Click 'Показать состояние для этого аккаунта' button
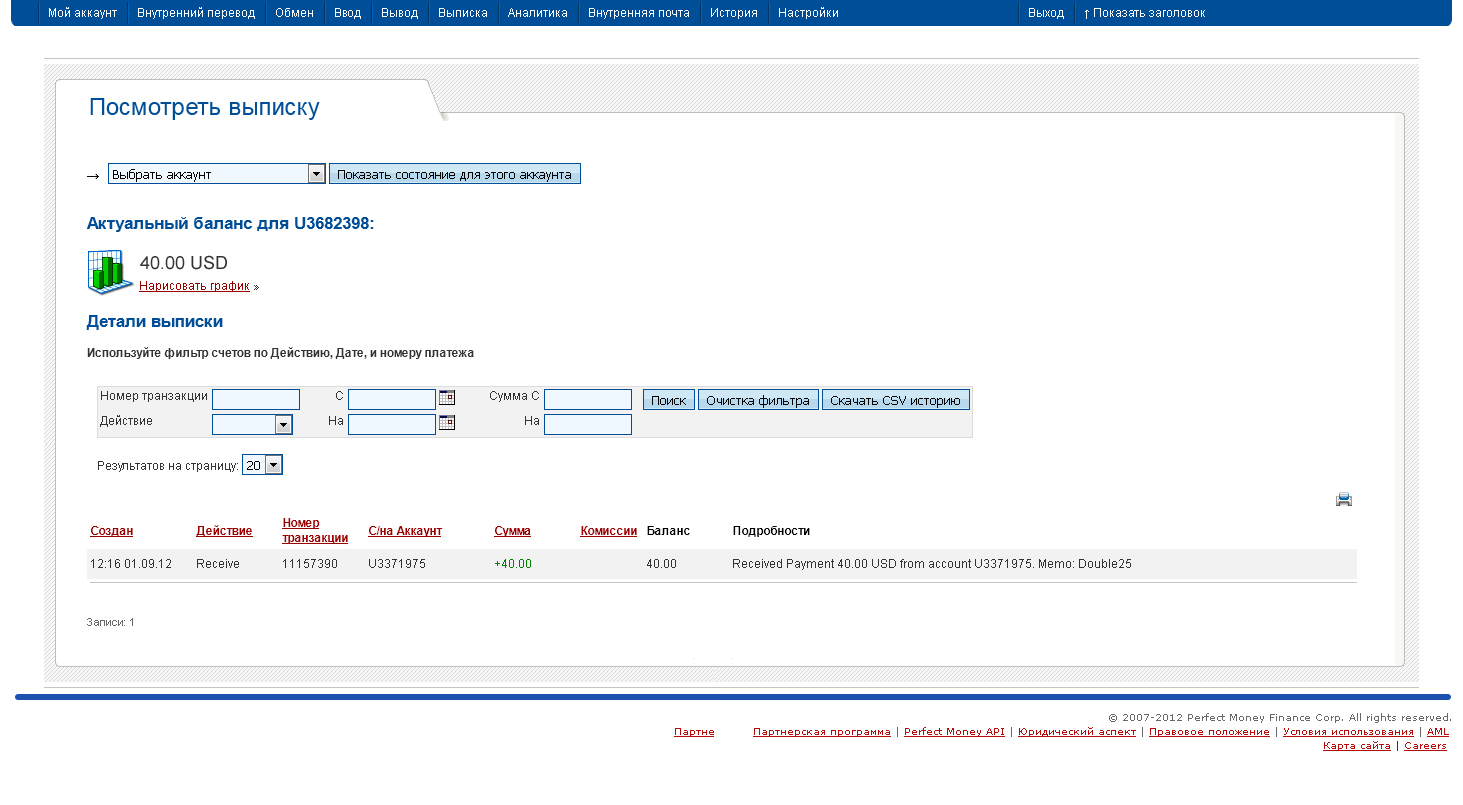 (454, 174)
